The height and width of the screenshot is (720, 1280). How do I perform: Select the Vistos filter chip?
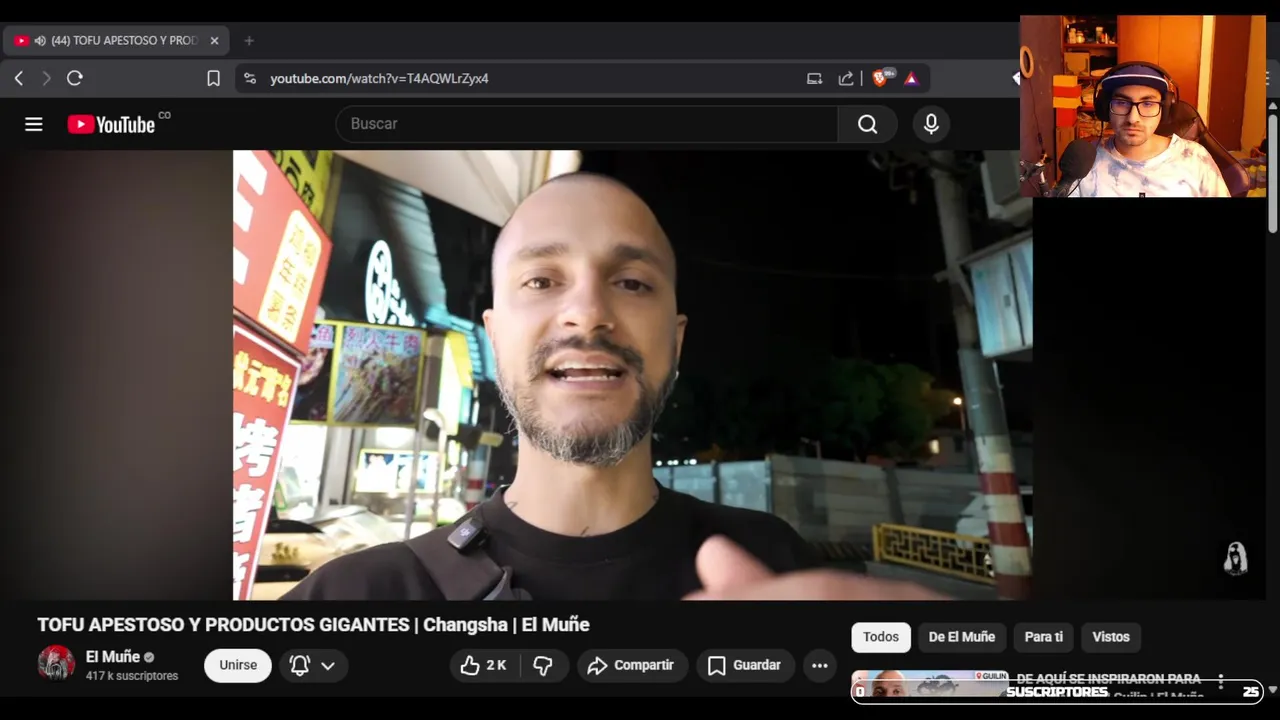pos(1111,637)
